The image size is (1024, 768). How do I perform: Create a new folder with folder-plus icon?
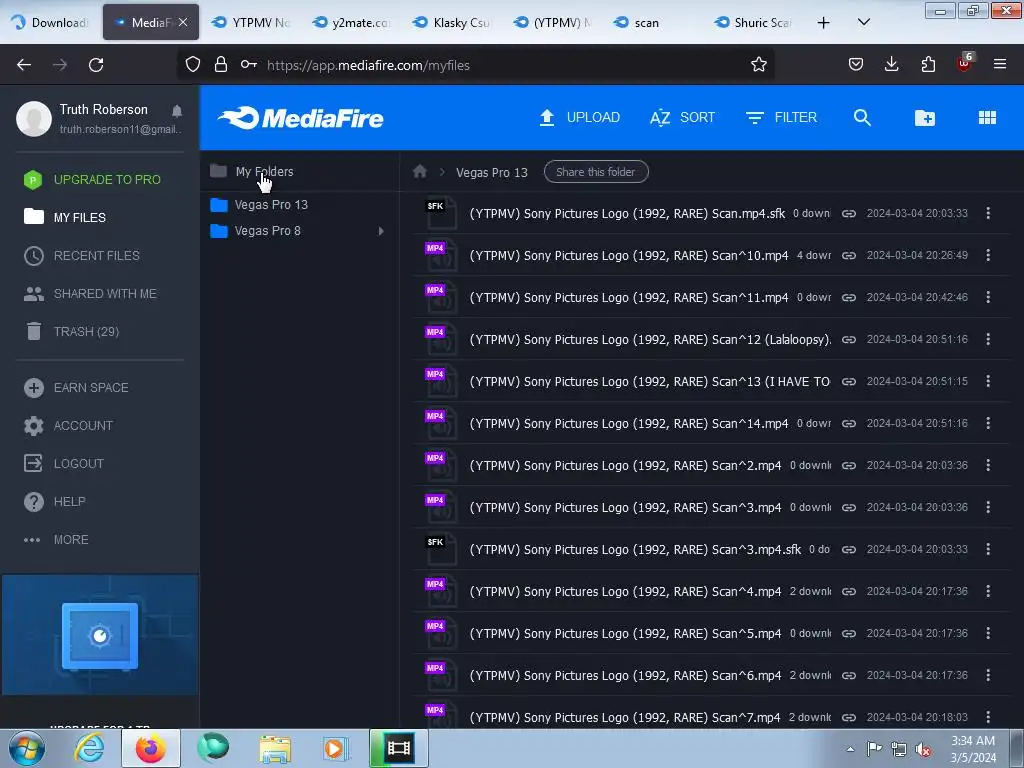[925, 118]
